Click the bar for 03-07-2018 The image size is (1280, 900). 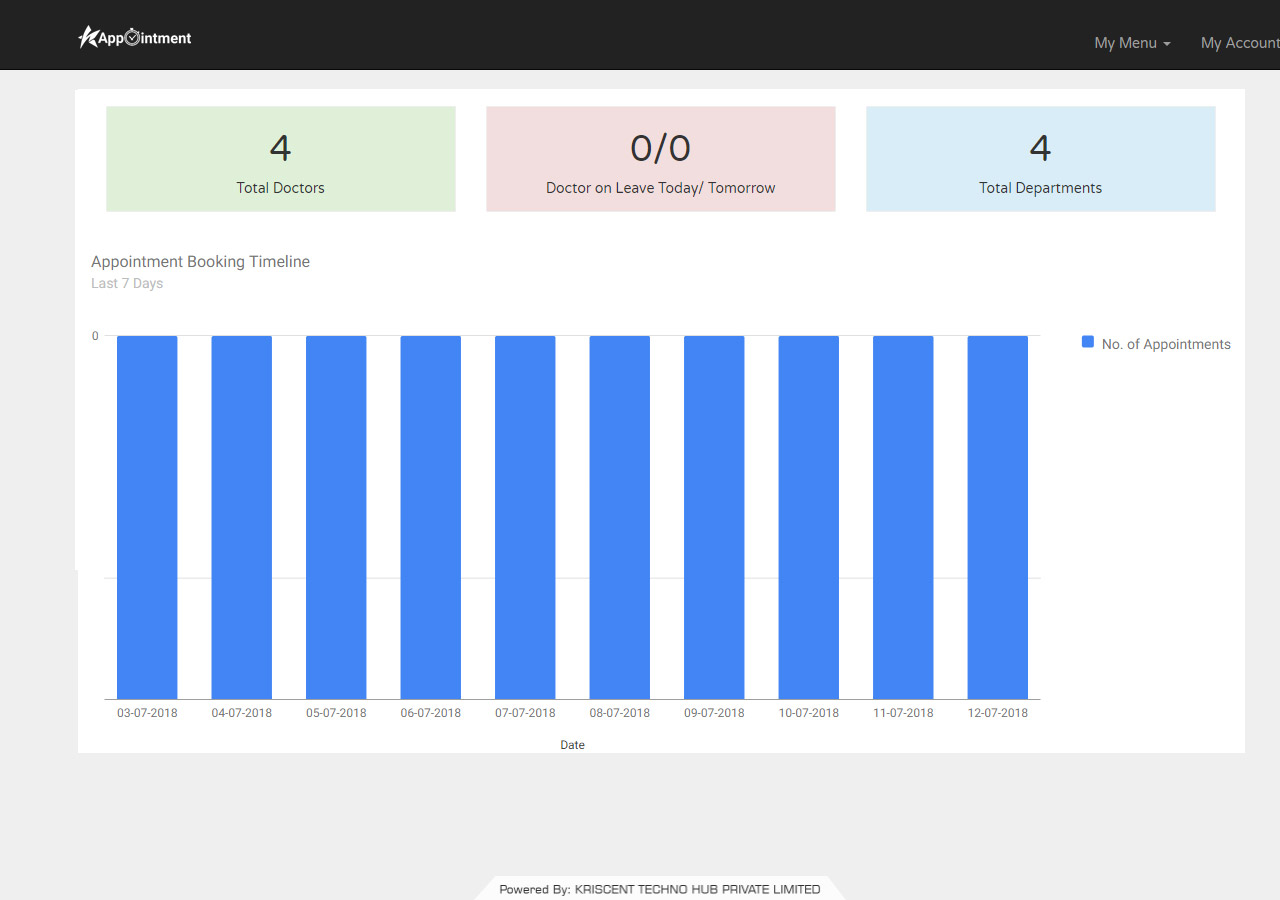pos(147,517)
